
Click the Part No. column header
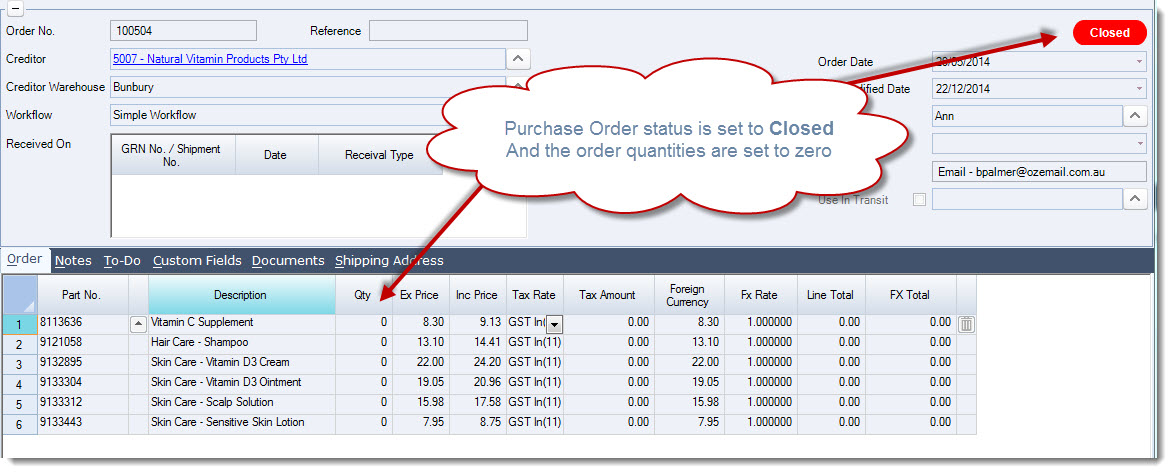(82, 294)
